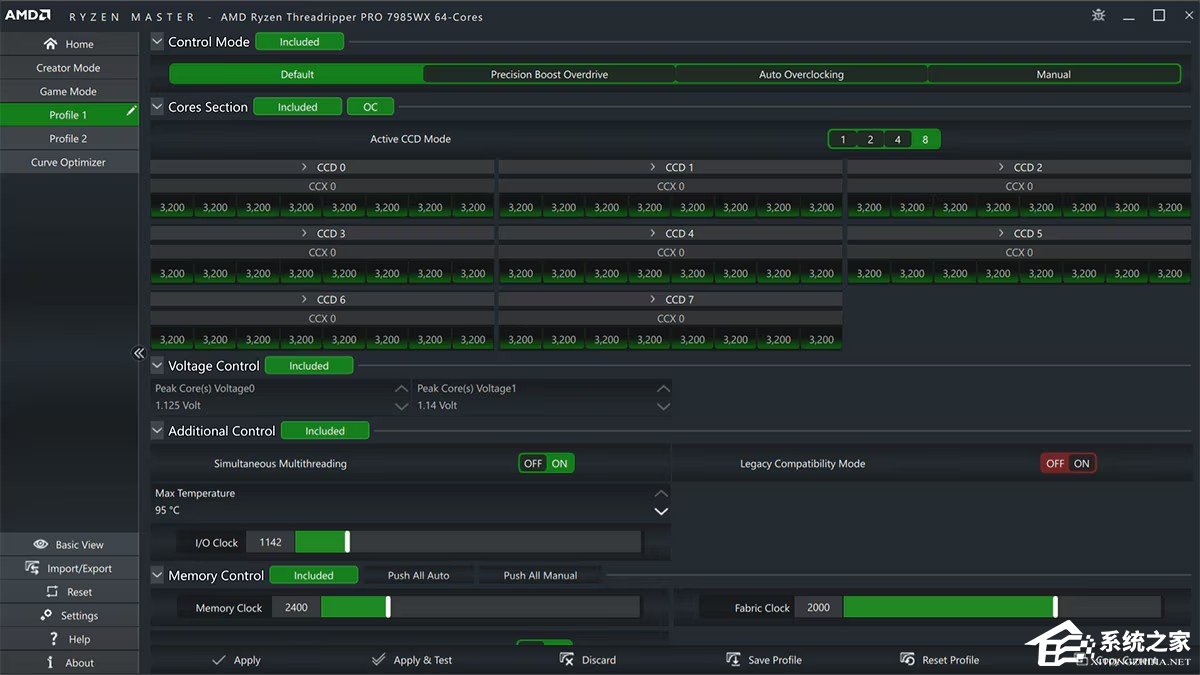The image size is (1200, 675).
Task: Toggle Legacy Compatibility Mode switch
Action: pos(1068,463)
